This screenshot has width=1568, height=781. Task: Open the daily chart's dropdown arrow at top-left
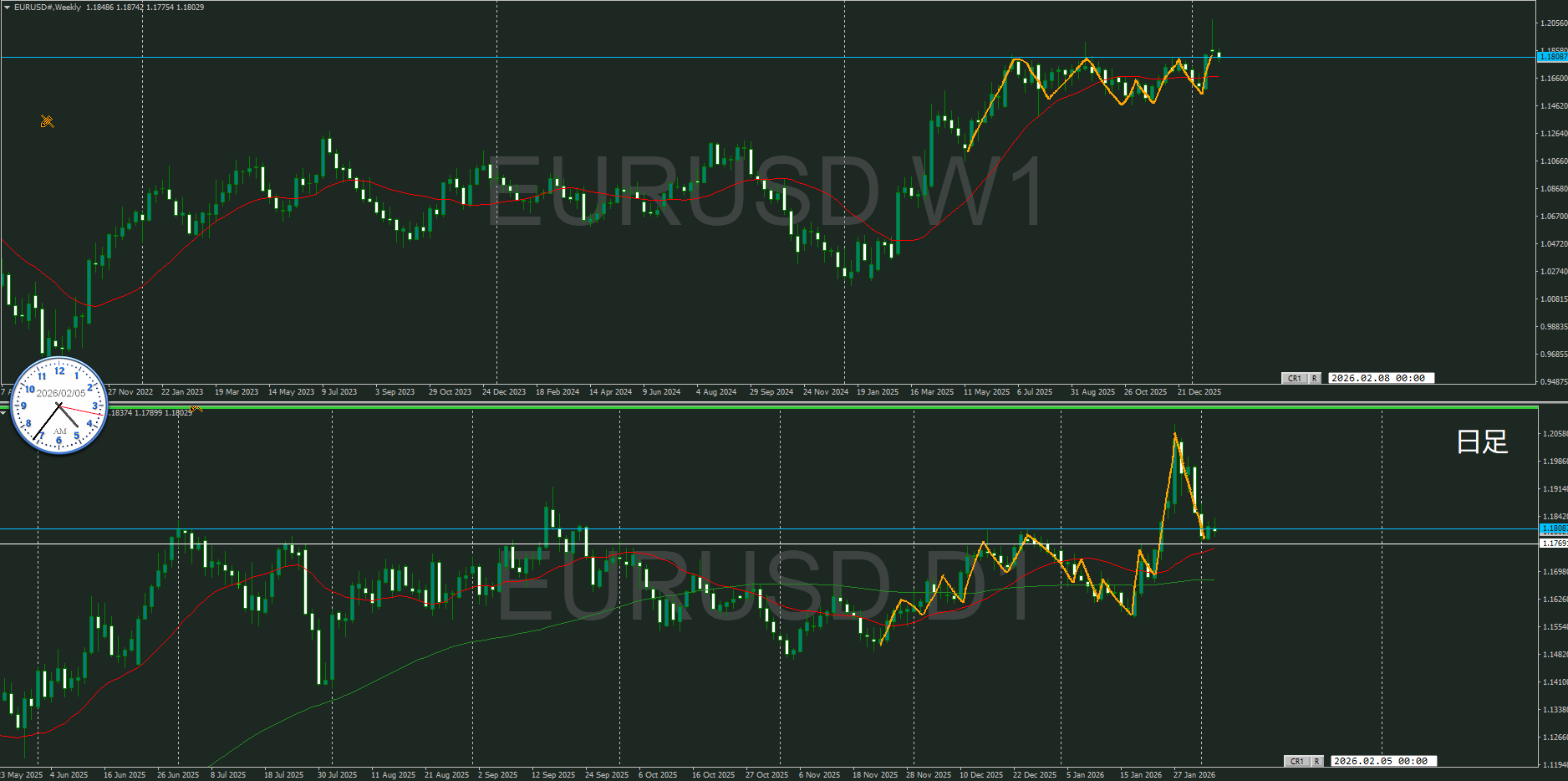coord(3,413)
